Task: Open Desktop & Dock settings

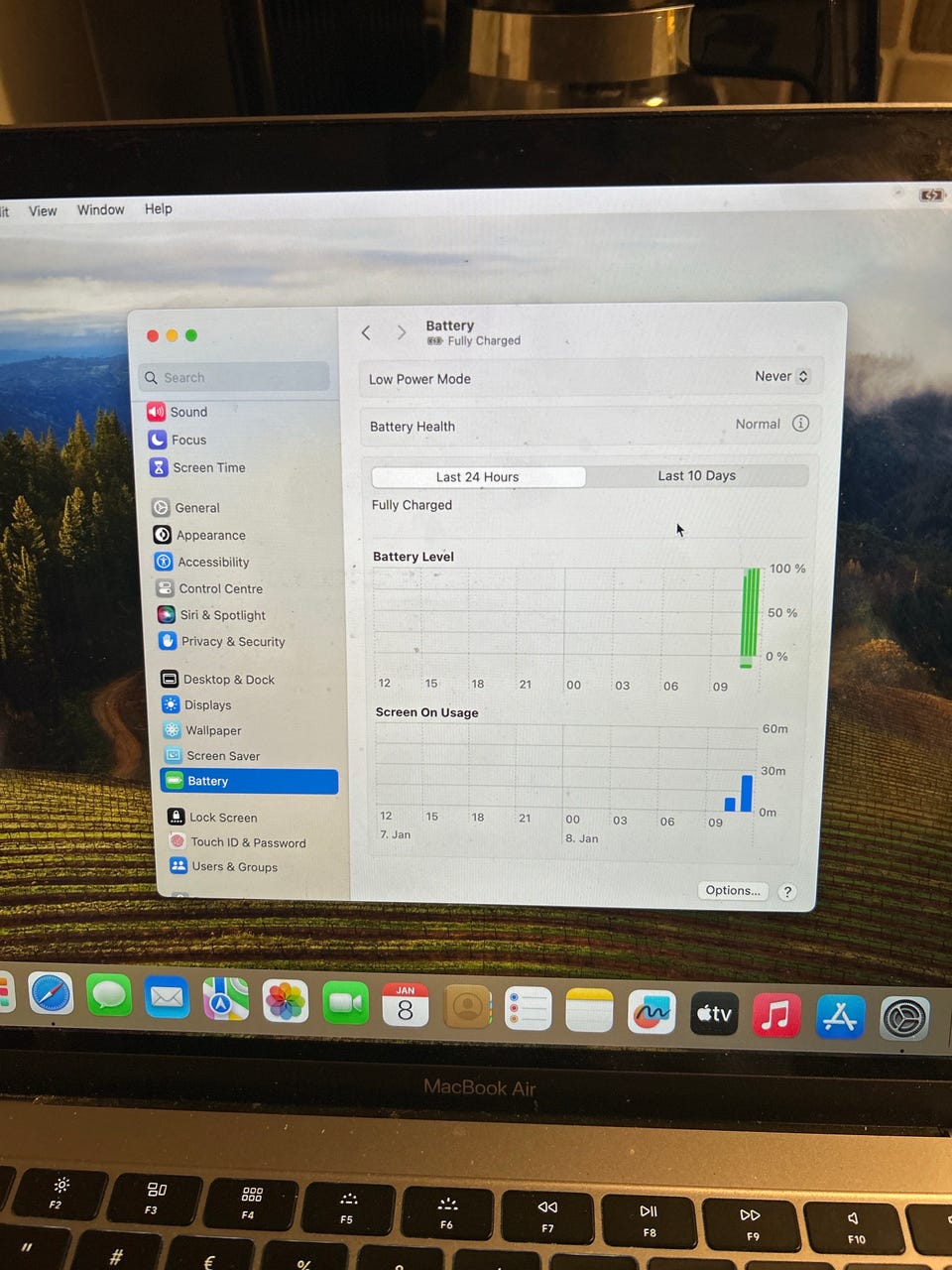Action: [x=218, y=680]
